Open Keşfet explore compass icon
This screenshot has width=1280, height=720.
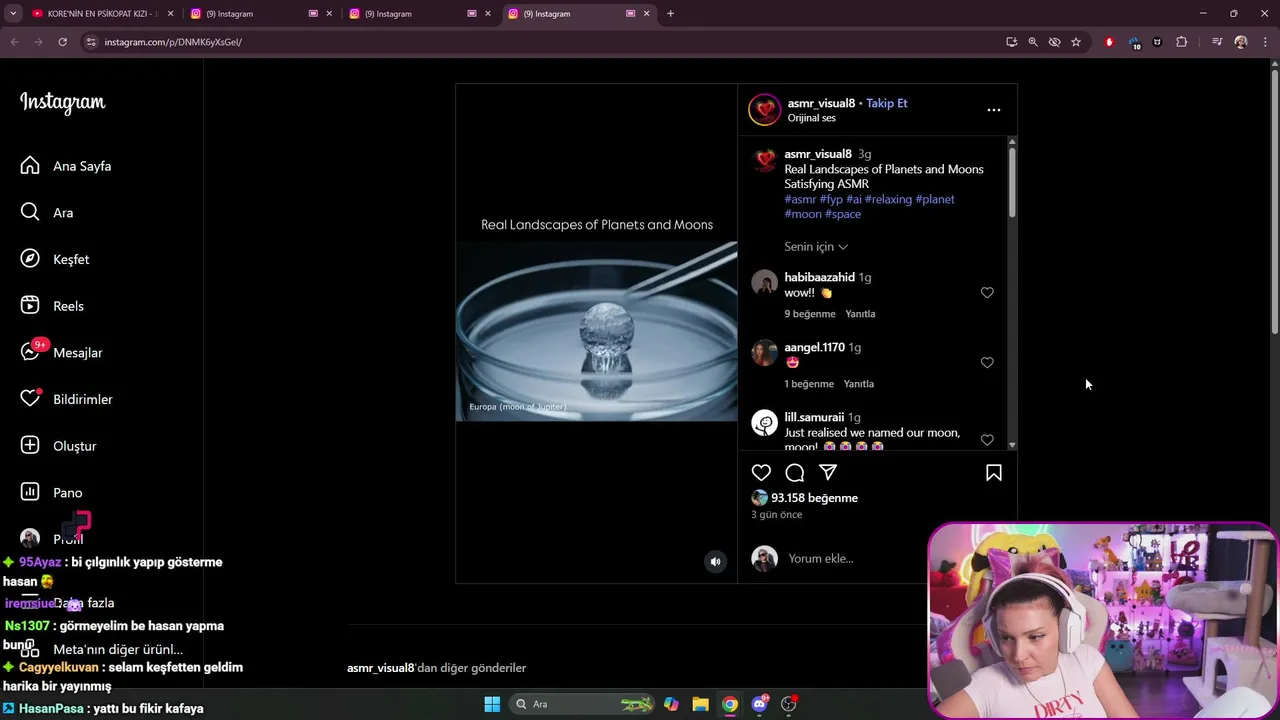pyautogui.click(x=30, y=259)
